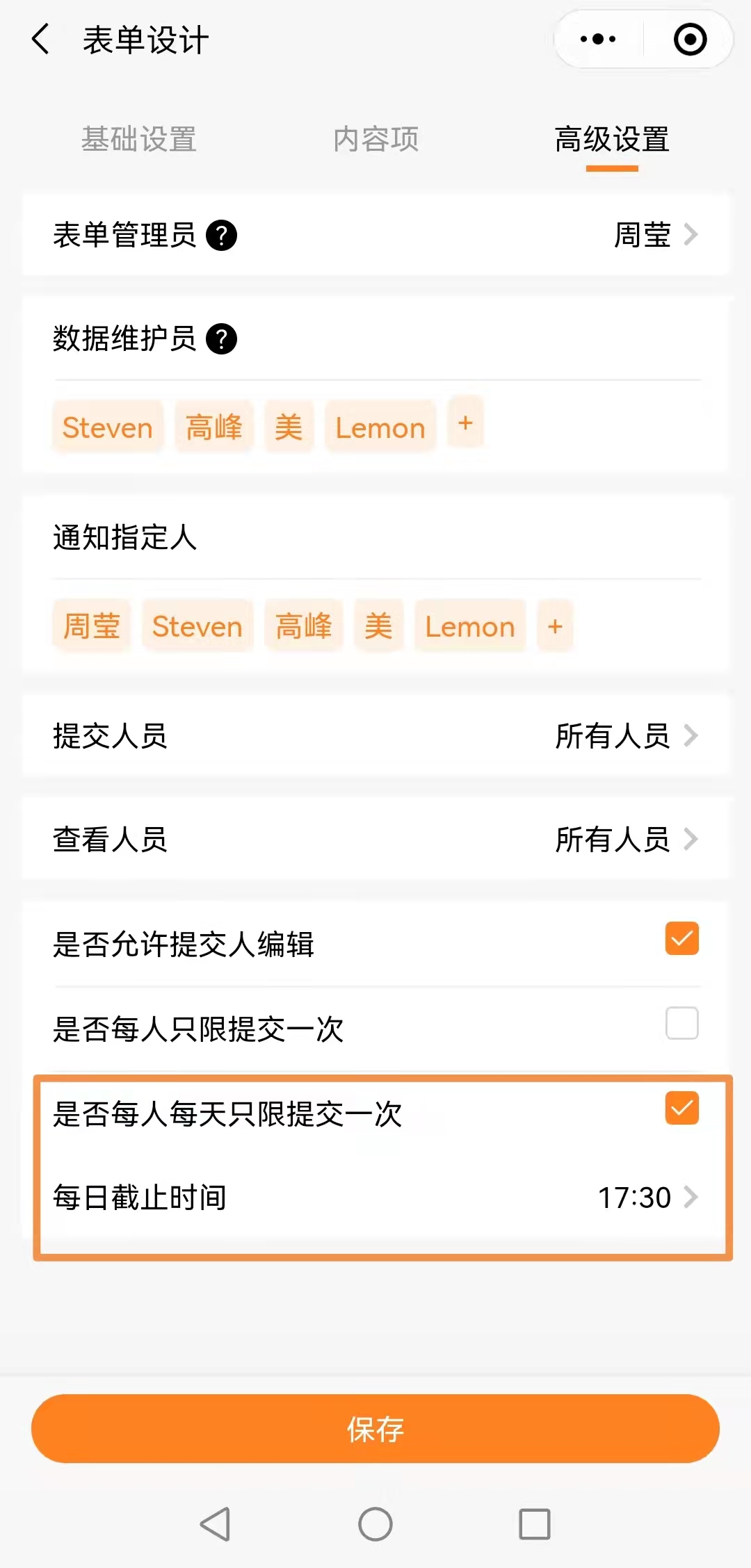Switch to 基础设置 tab
Screen dimensions: 751x1568
tap(139, 139)
